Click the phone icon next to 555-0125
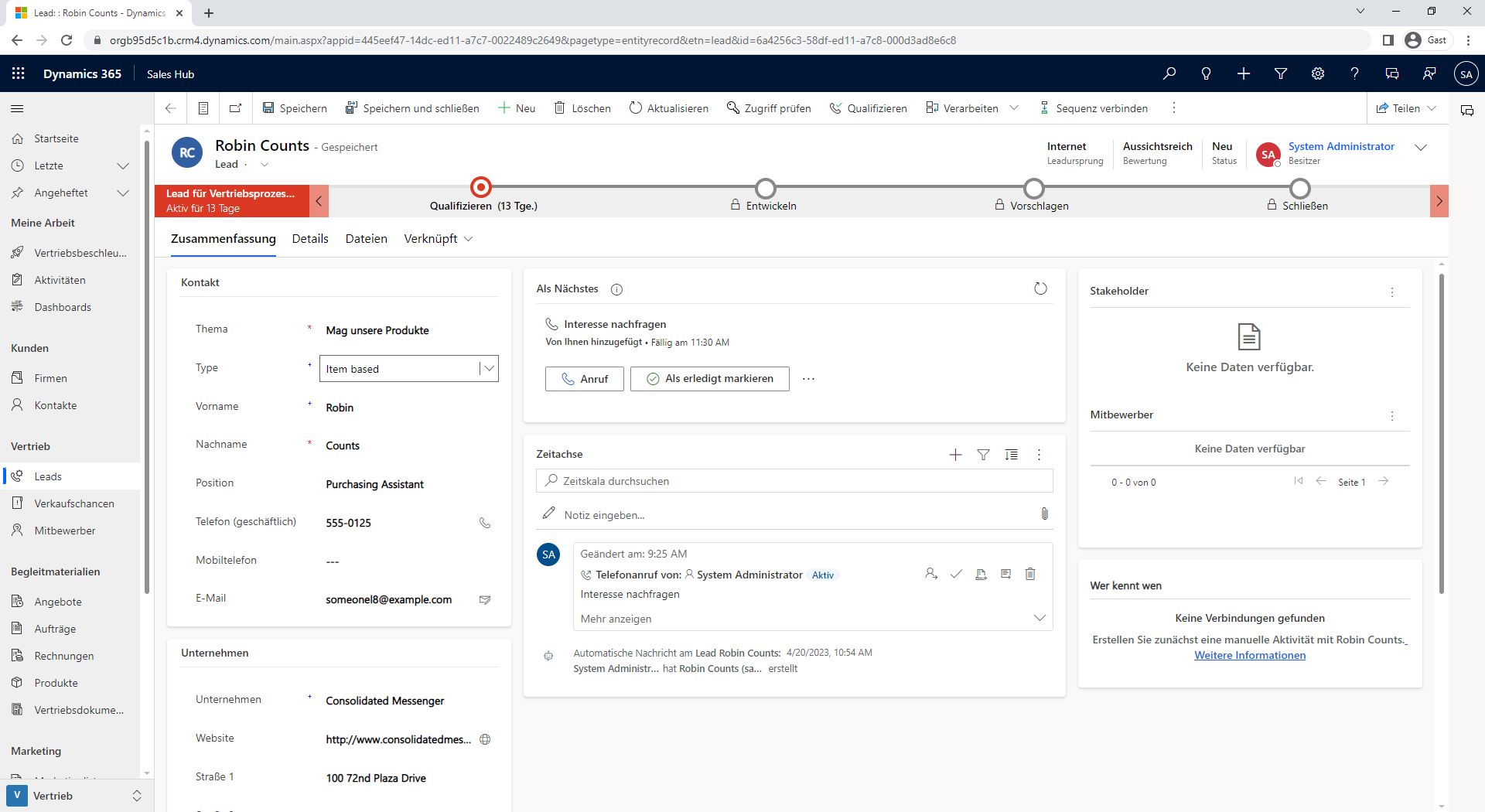 click(485, 523)
